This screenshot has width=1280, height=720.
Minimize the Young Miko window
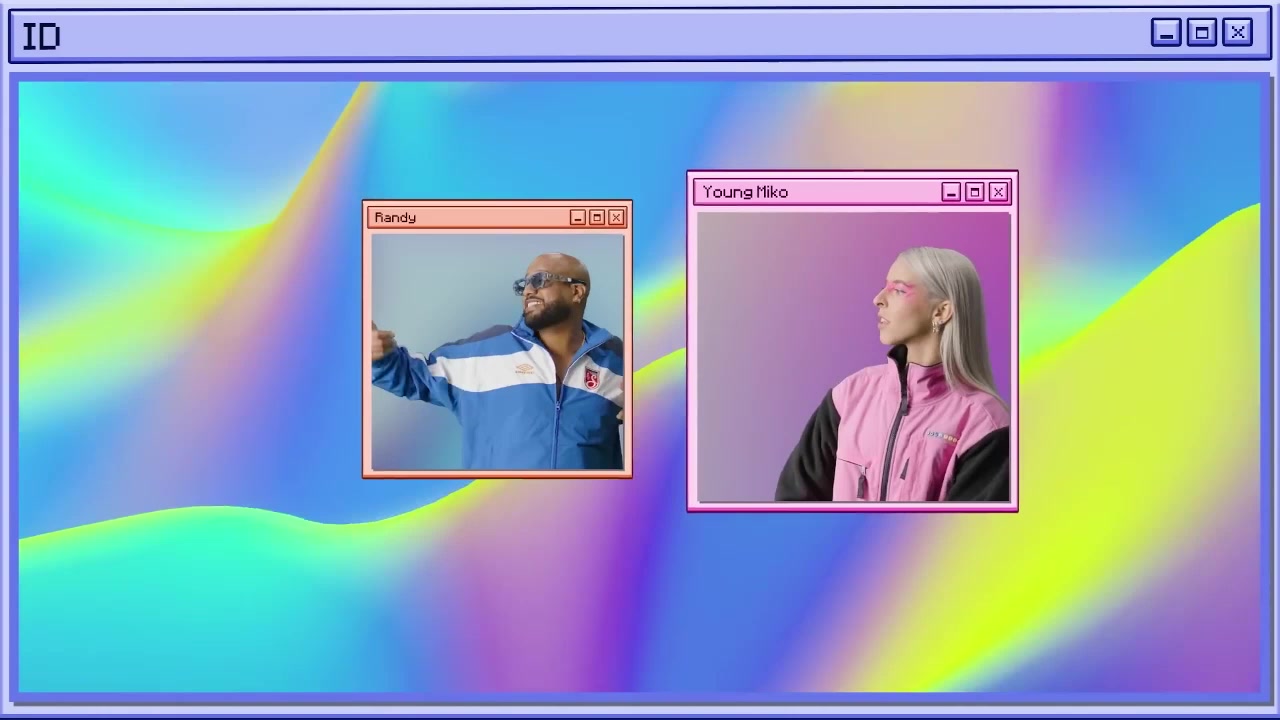point(951,192)
